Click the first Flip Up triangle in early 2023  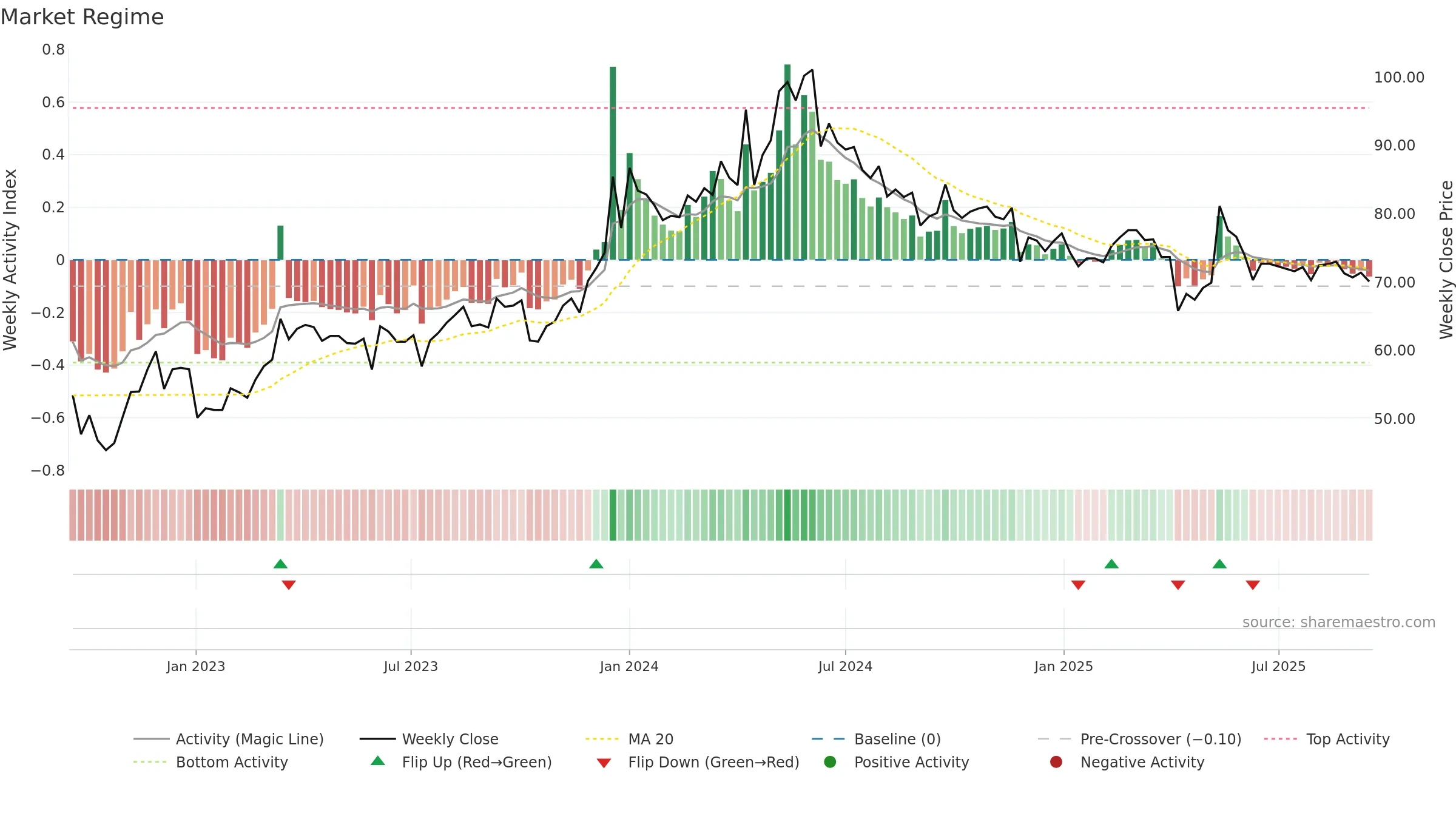click(x=280, y=564)
